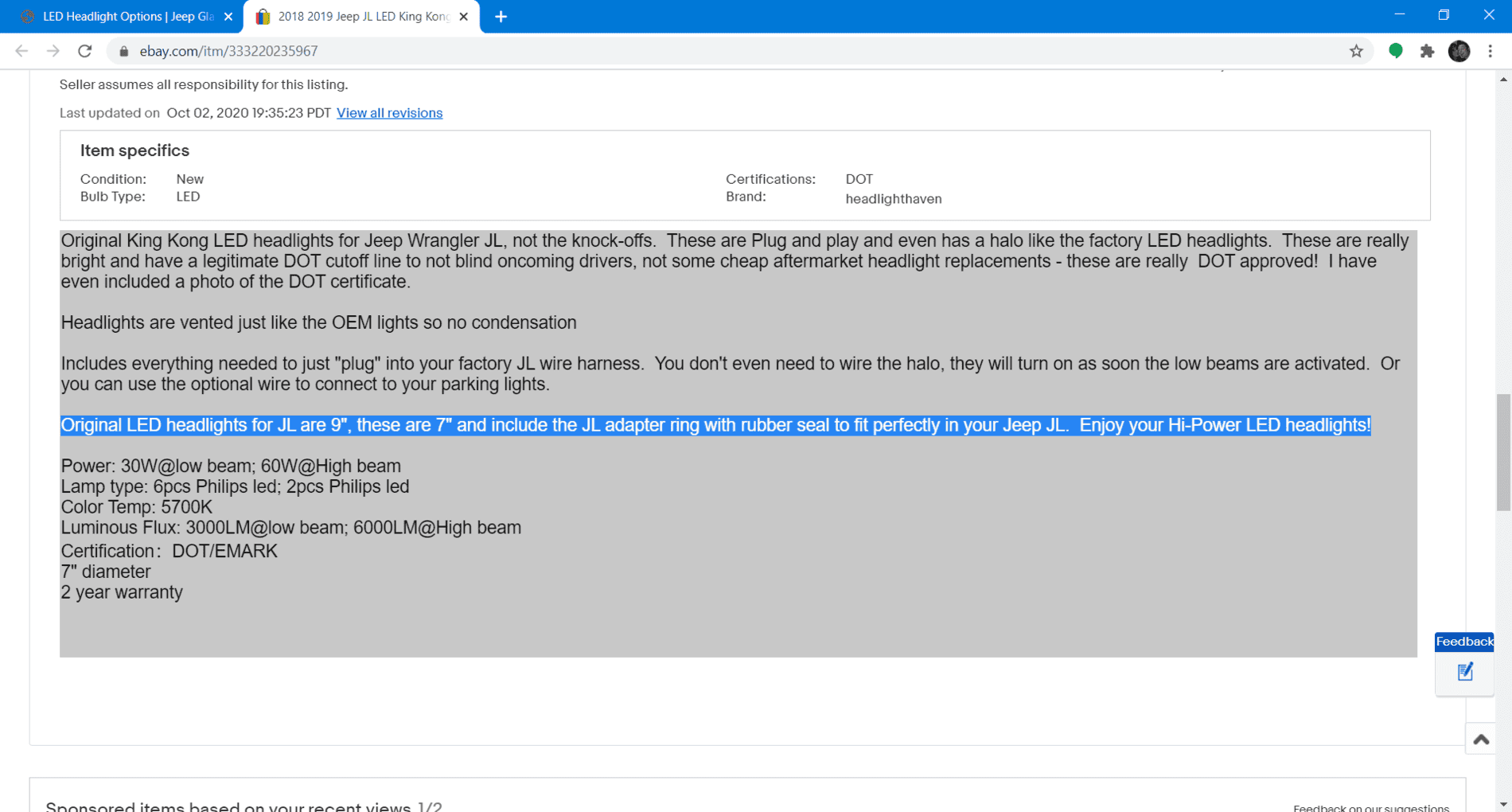The height and width of the screenshot is (812, 1512).
Task: Bookmark this page with the star
Action: click(x=1357, y=51)
